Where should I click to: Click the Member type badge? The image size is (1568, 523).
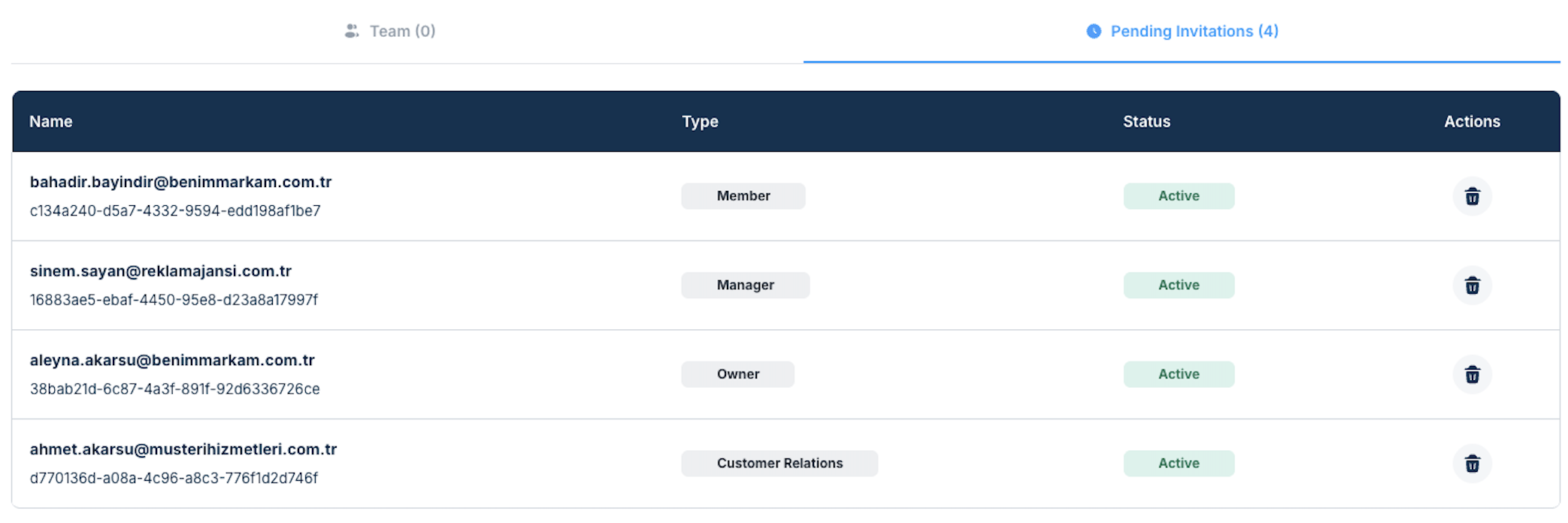click(743, 196)
